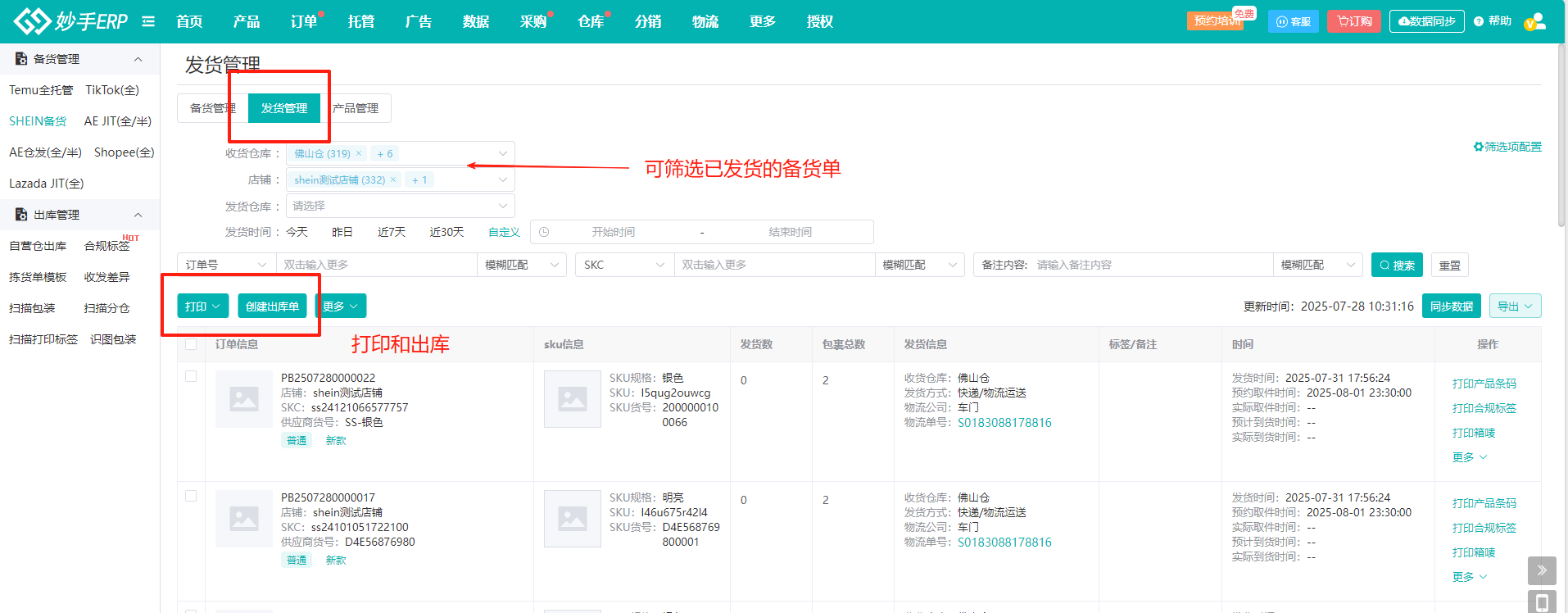This screenshot has height=613, width=1568.
Task: Select the 发货管理 tab
Action: pos(284,108)
